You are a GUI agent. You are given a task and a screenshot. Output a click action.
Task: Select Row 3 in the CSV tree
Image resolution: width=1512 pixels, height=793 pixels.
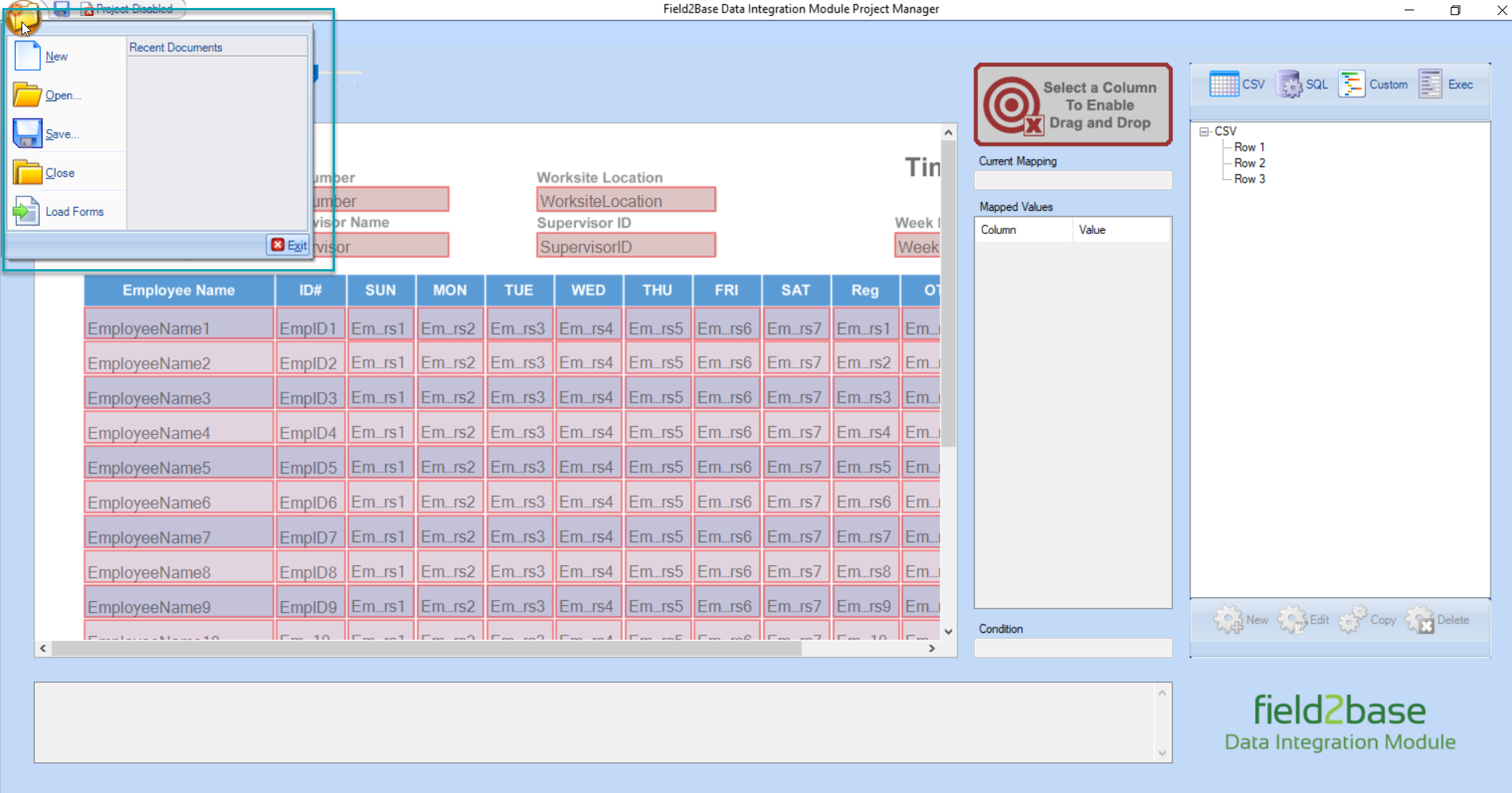click(x=1249, y=179)
